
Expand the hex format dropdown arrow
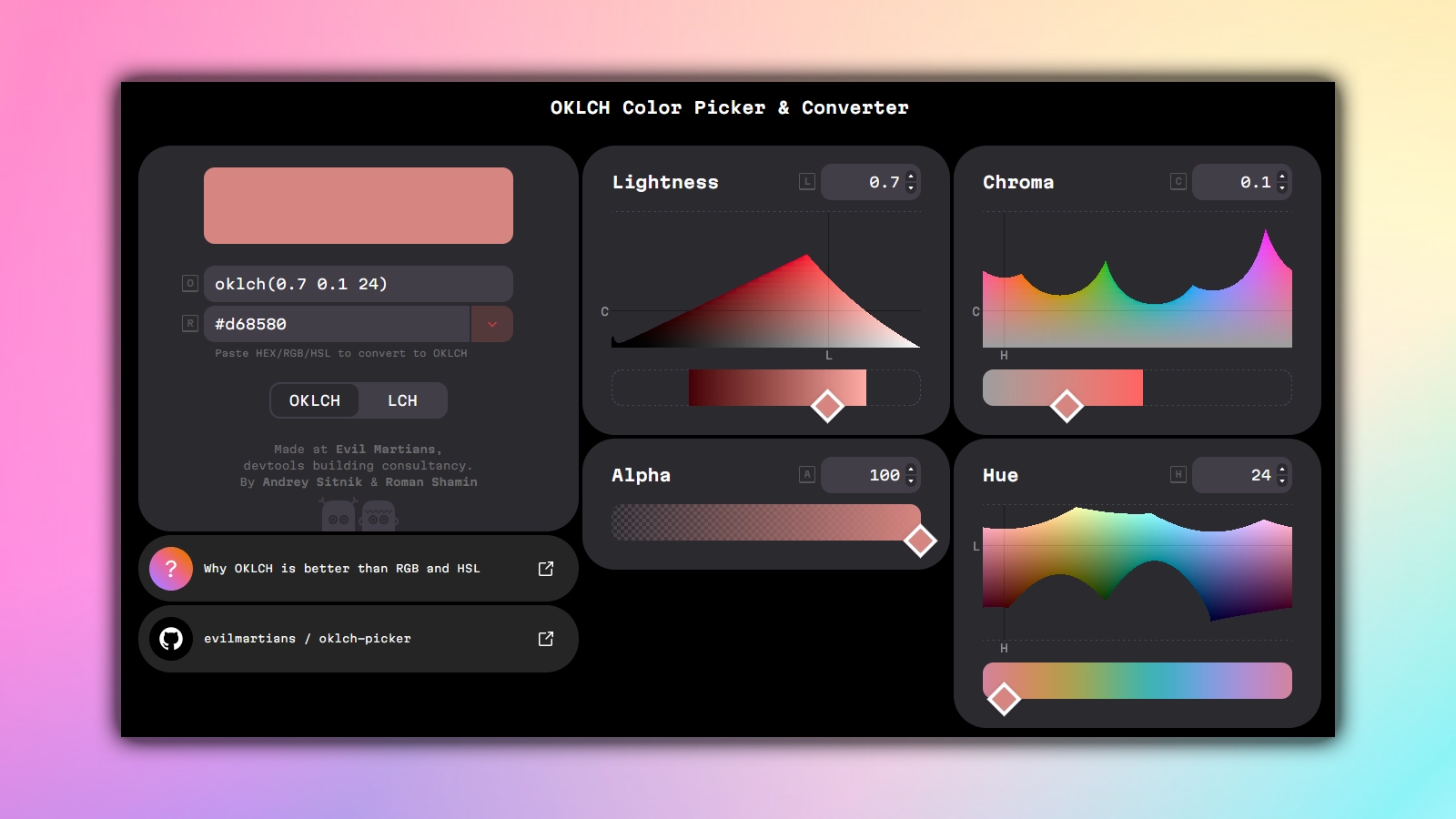[x=492, y=324]
